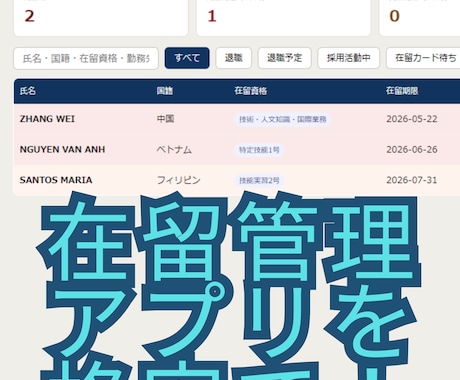Click the expiry date 2026-07-31
This screenshot has height=380, width=460.
pyautogui.click(x=412, y=180)
